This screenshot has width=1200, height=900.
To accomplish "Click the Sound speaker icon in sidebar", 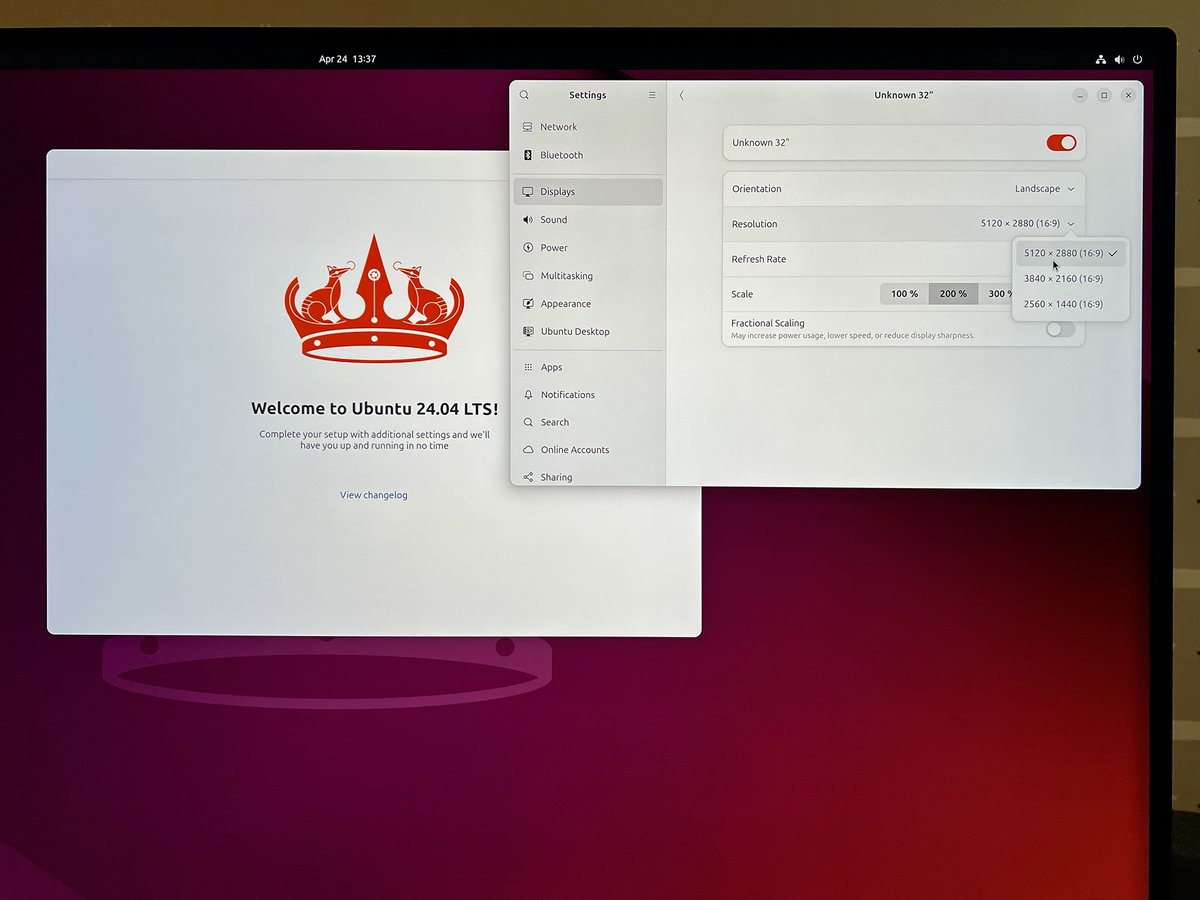I will (x=528, y=220).
